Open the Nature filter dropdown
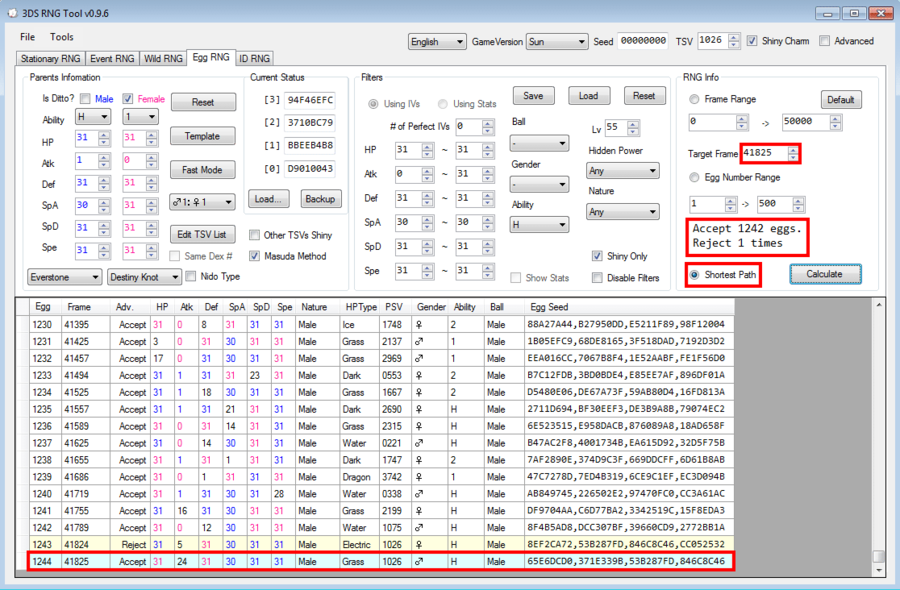The height and width of the screenshot is (590, 900). click(x=623, y=212)
